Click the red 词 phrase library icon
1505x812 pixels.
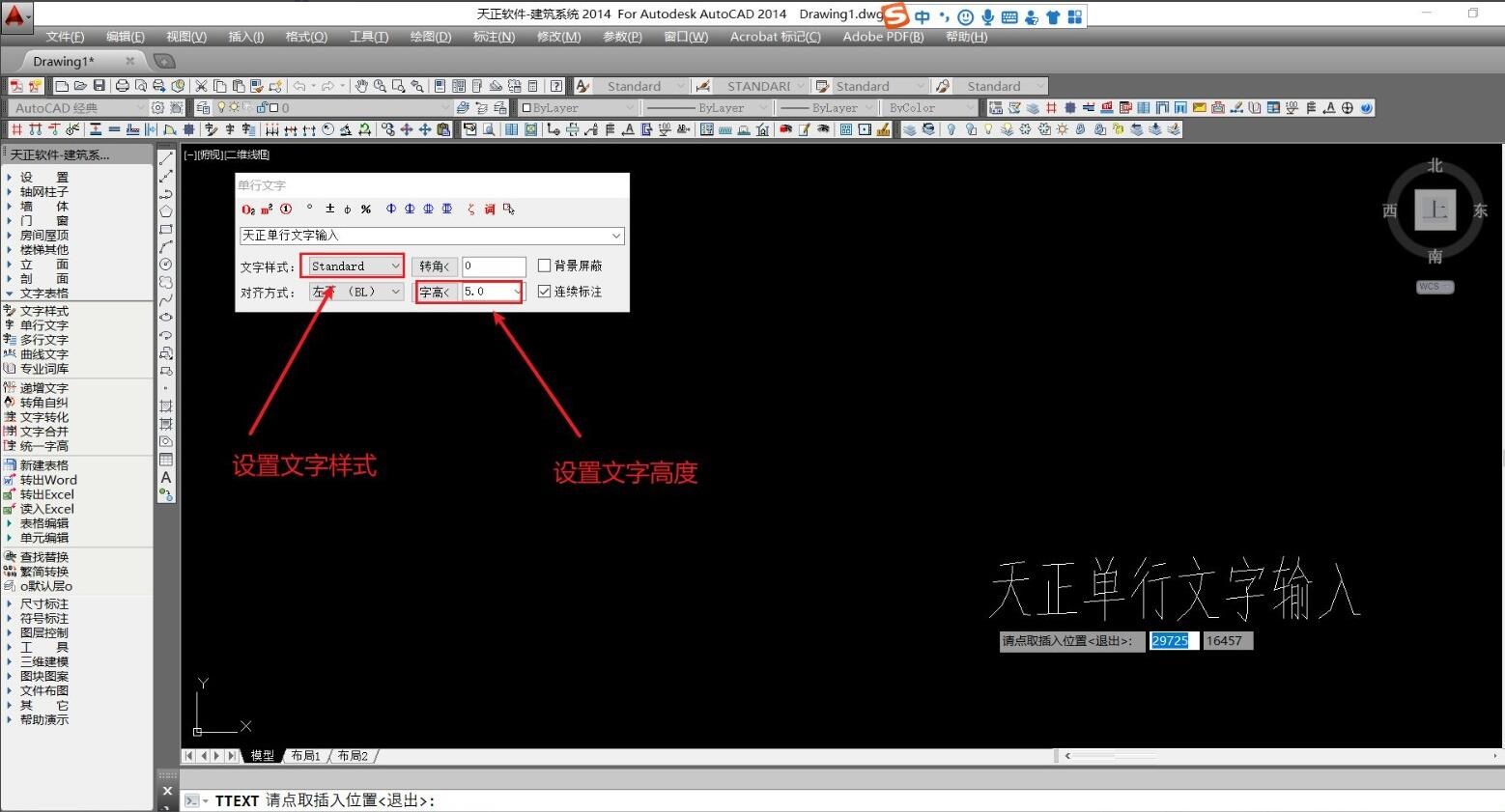(490, 210)
